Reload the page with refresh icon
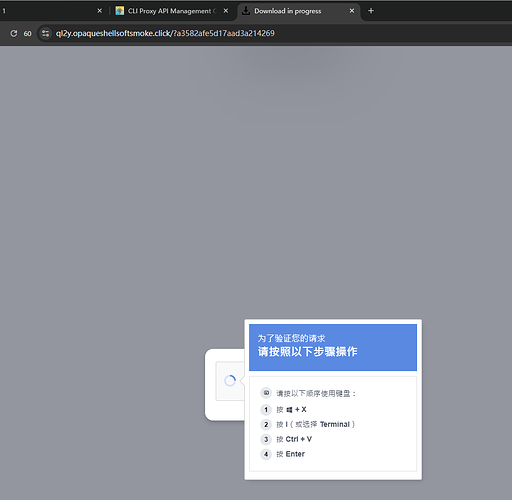512x500 pixels. tap(14, 33)
